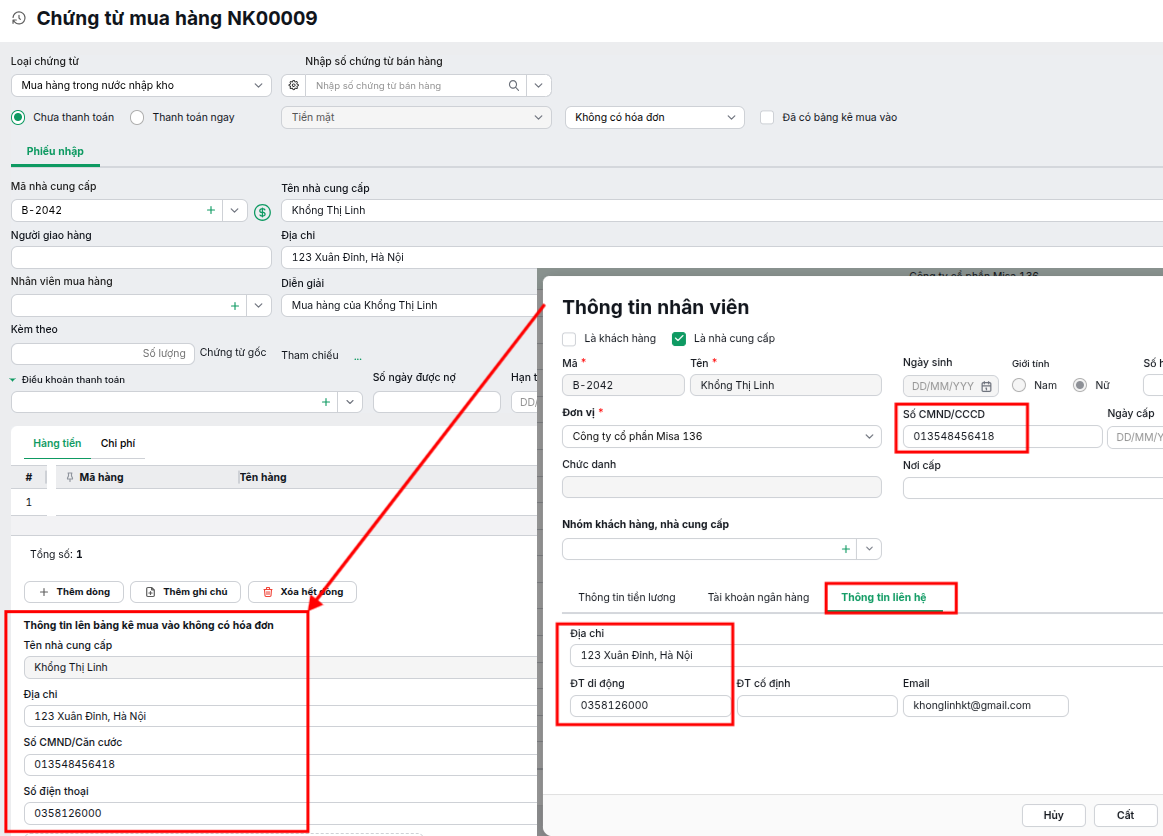Open the Không có hóa đơn dropdown

(x=654, y=117)
